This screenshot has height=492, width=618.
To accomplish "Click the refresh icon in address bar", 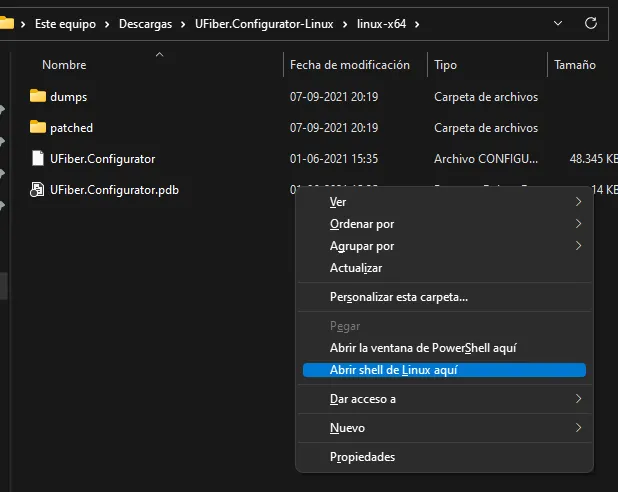I will (590, 23).
